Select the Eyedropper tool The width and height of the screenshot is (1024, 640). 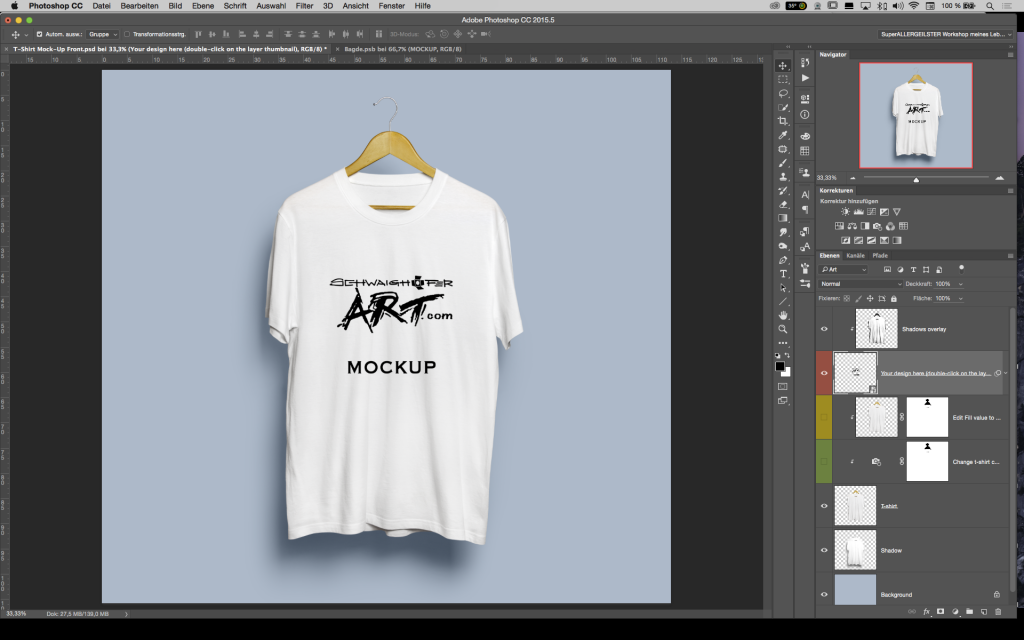(x=783, y=135)
